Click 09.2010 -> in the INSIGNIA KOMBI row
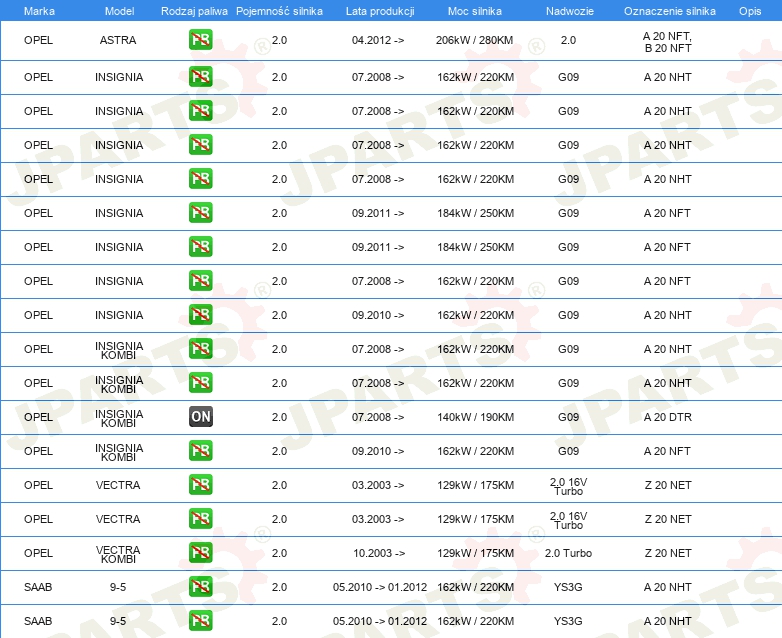 tap(378, 451)
